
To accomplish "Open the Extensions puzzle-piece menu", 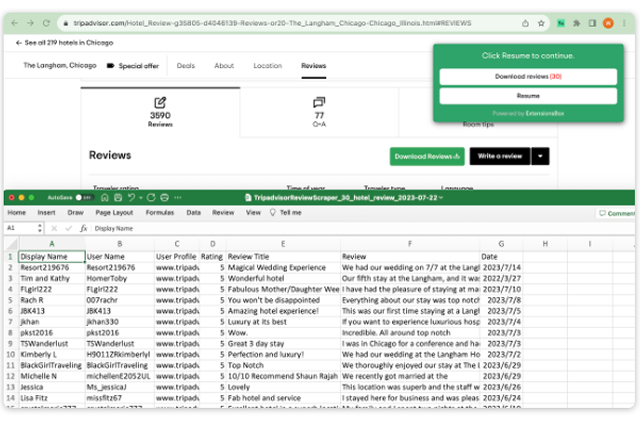I will pyautogui.click(x=576, y=23).
